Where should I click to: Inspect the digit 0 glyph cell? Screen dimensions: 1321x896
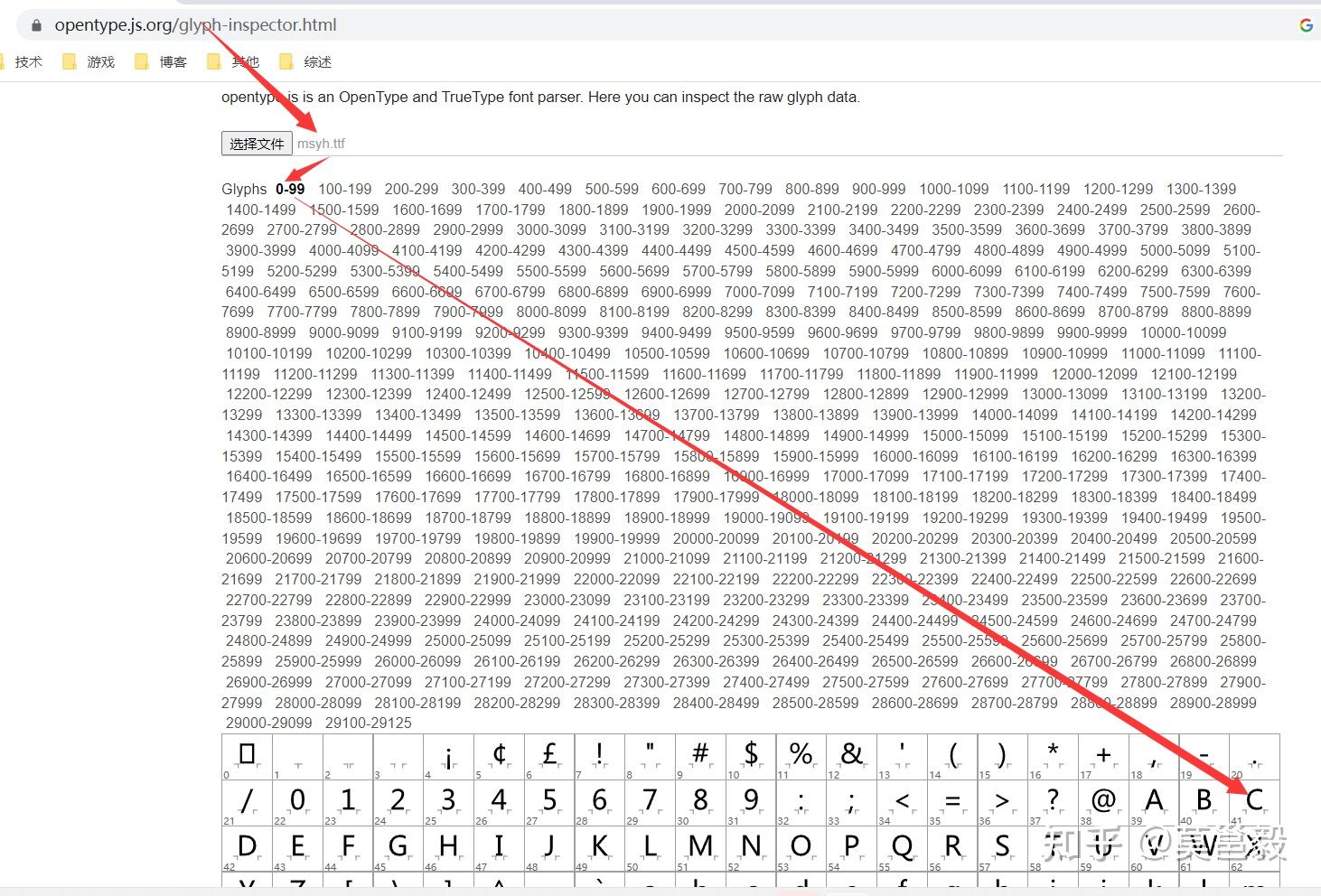pyautogui.click(x=297, y=803)
